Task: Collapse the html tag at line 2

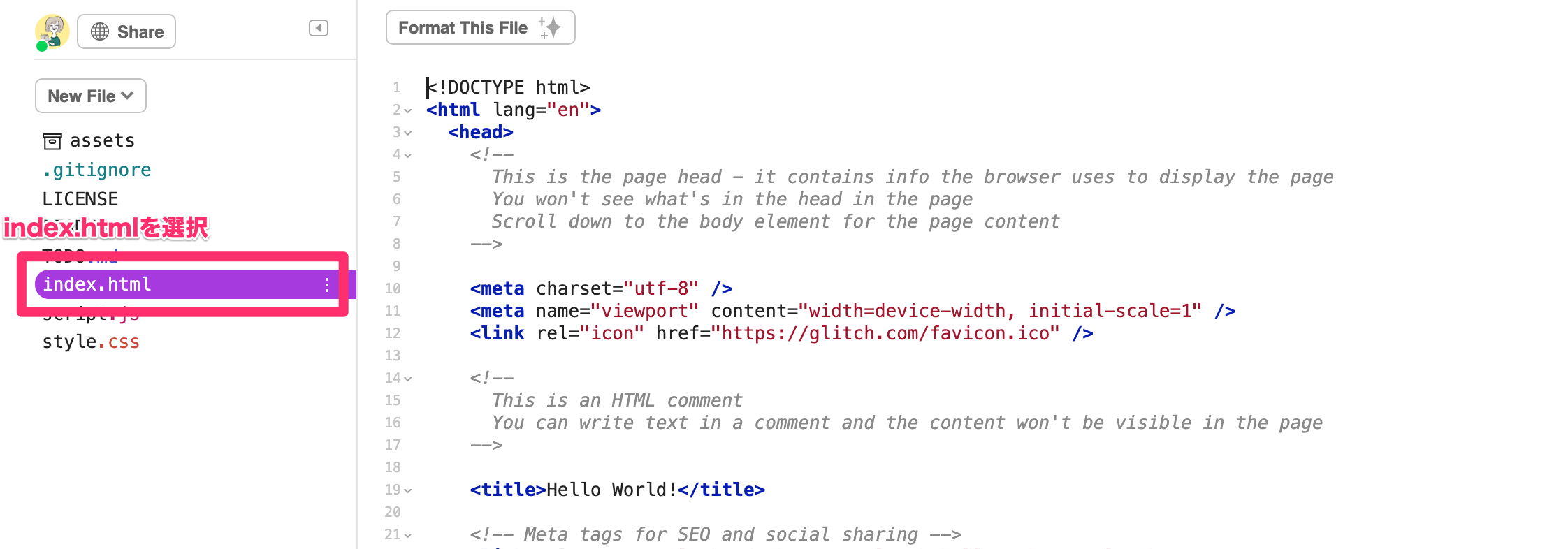Action: pos(408,110)
